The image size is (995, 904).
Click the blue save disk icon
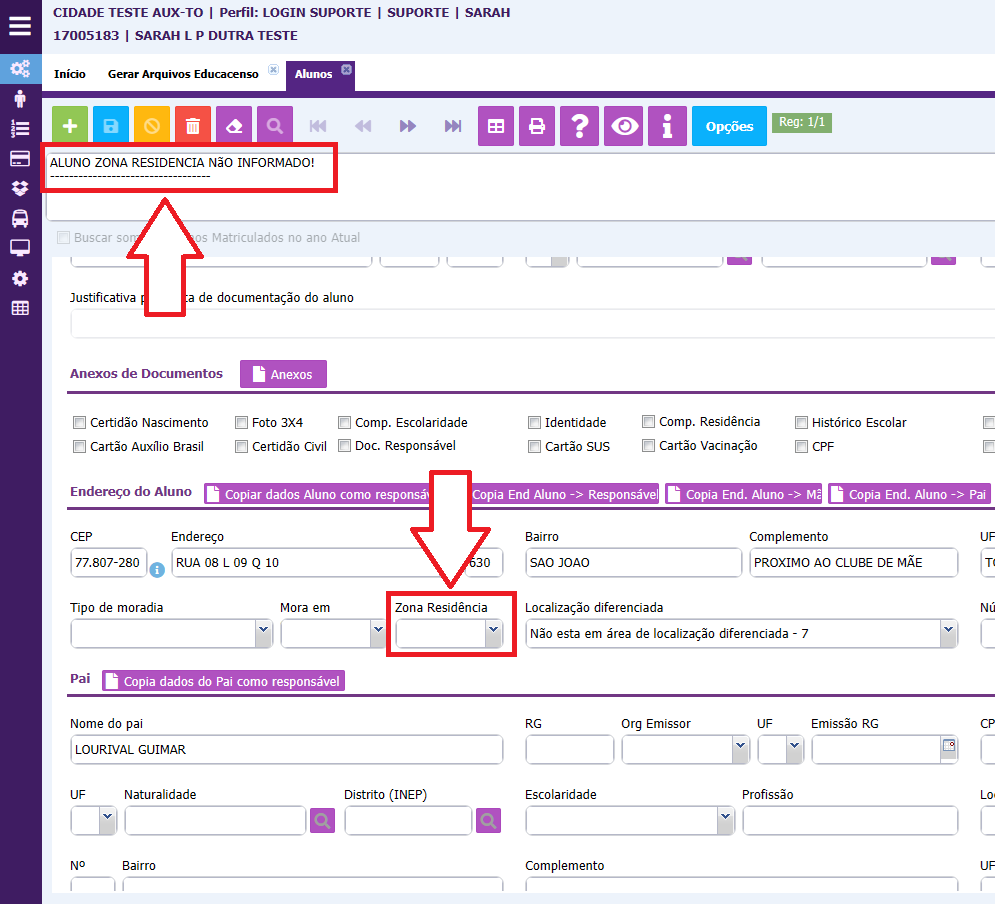(111, 126)
